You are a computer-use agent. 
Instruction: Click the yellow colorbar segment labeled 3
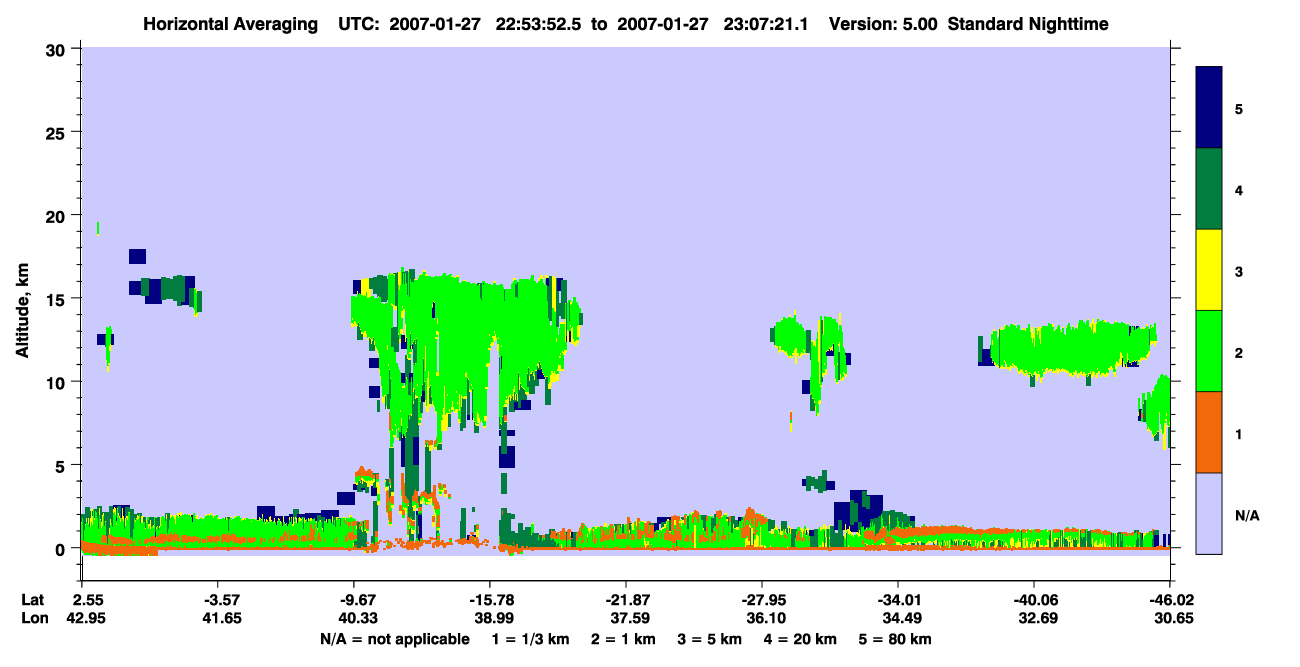(x=1209, y=270)
